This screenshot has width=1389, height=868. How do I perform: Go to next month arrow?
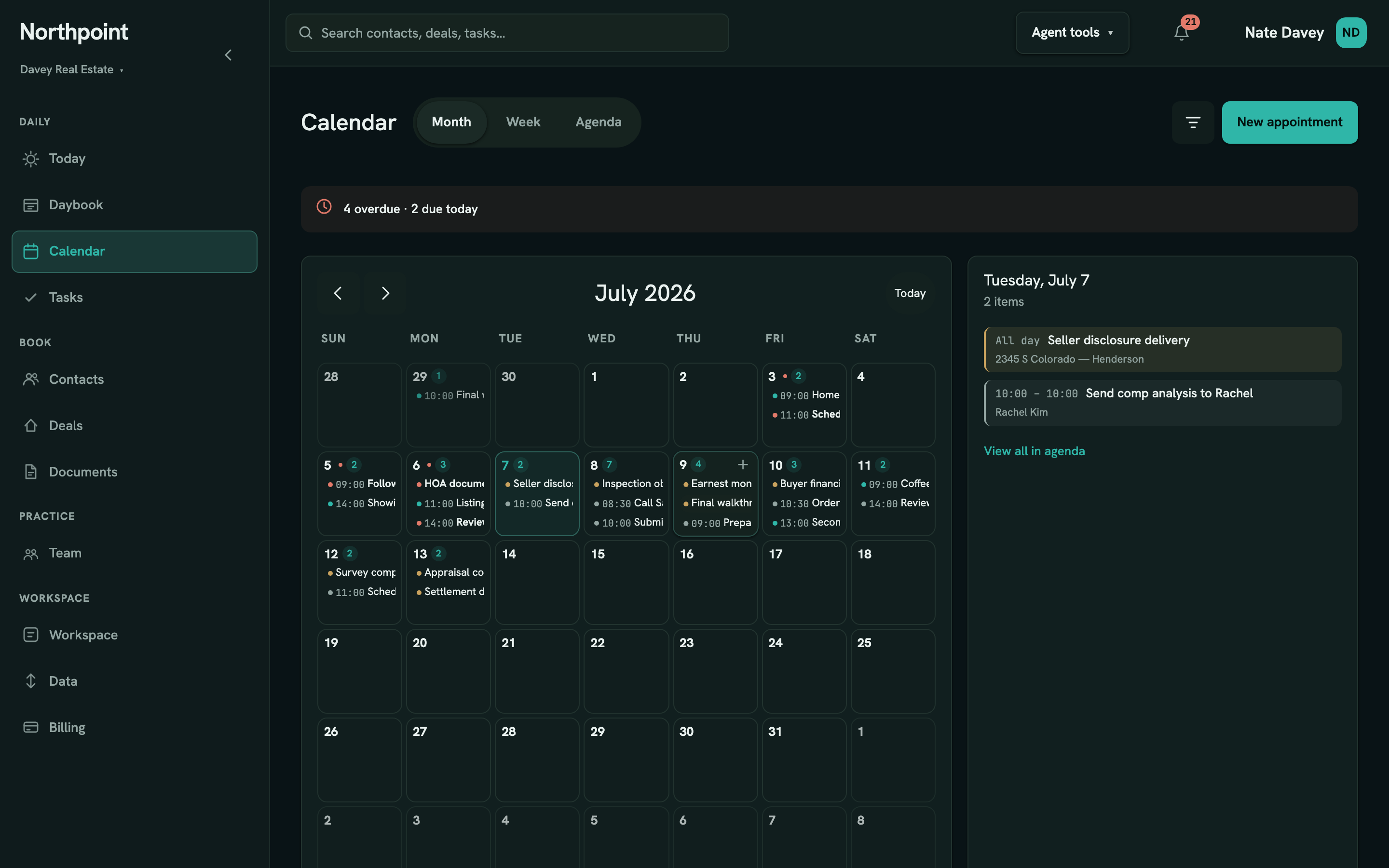coord(385,293)
